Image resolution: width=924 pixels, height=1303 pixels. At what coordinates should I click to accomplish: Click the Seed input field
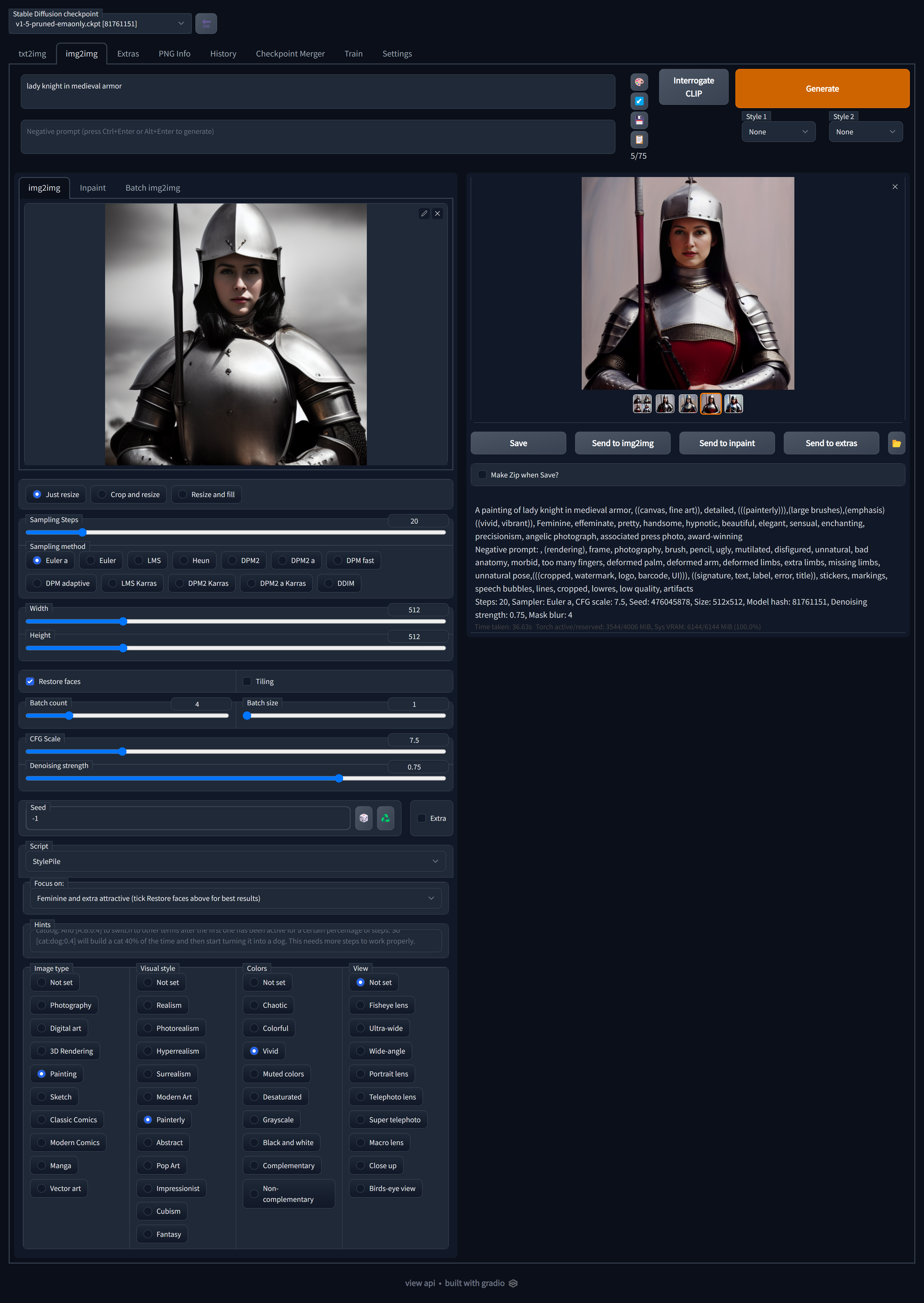click(188, 818)
